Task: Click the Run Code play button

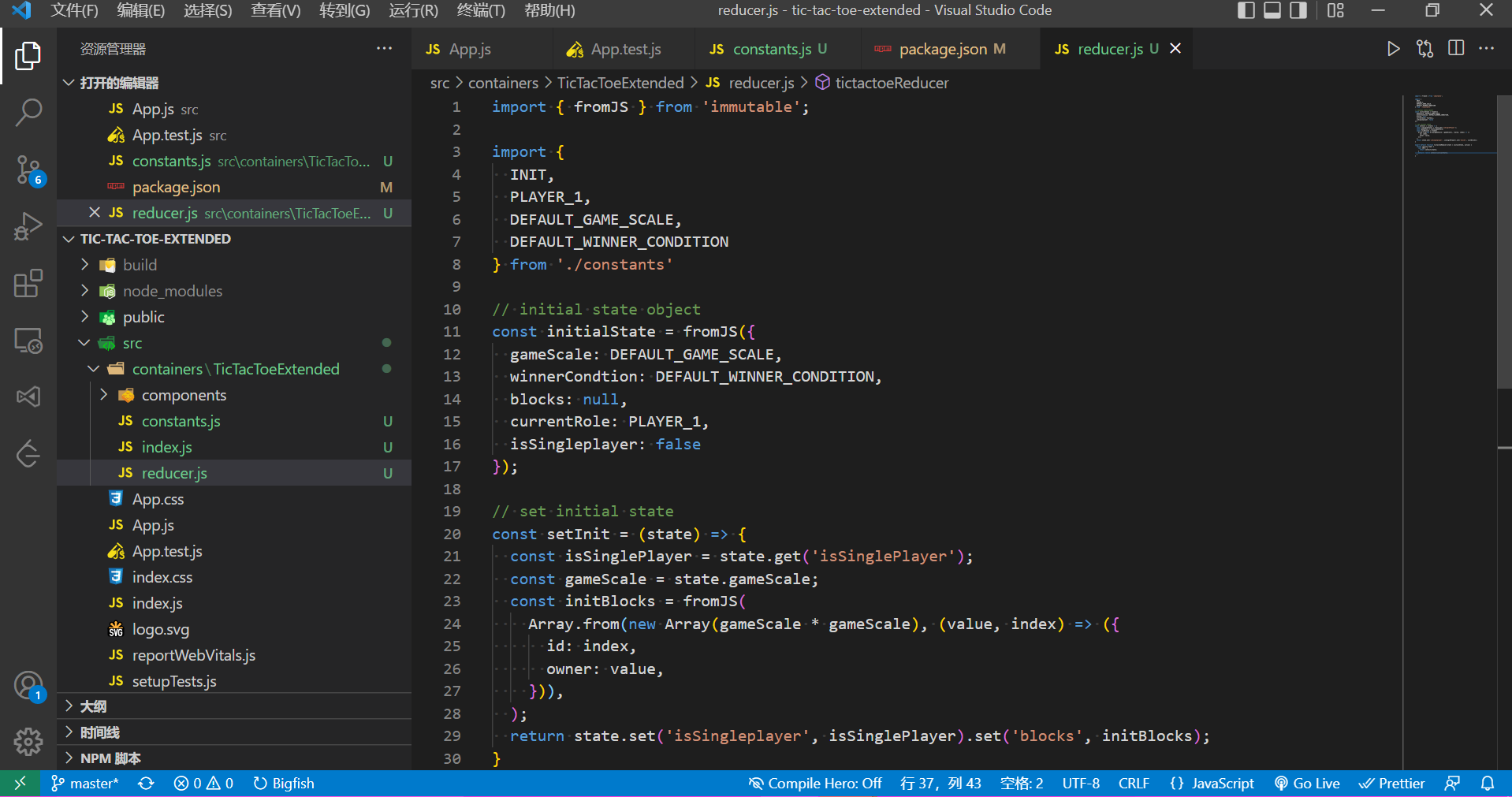Action: point(1393,49)
